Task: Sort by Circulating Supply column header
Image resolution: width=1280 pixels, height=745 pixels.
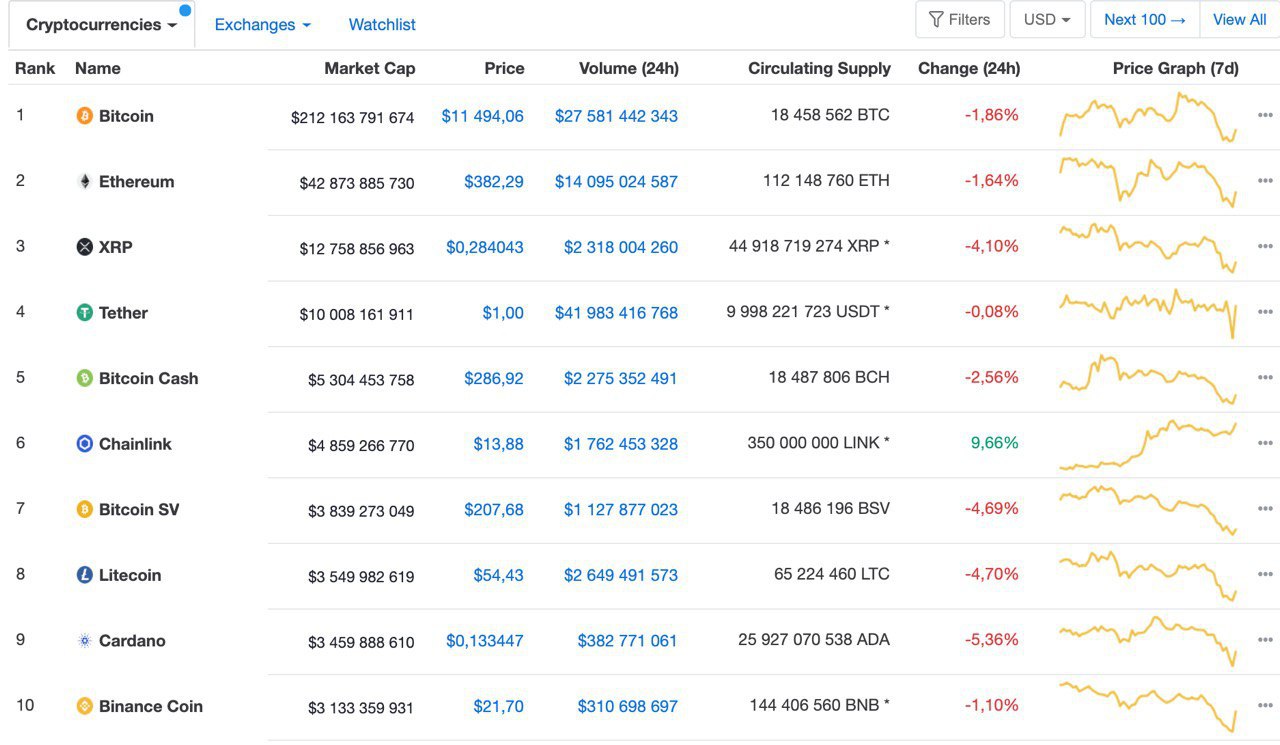Action: tap(819, 68)
